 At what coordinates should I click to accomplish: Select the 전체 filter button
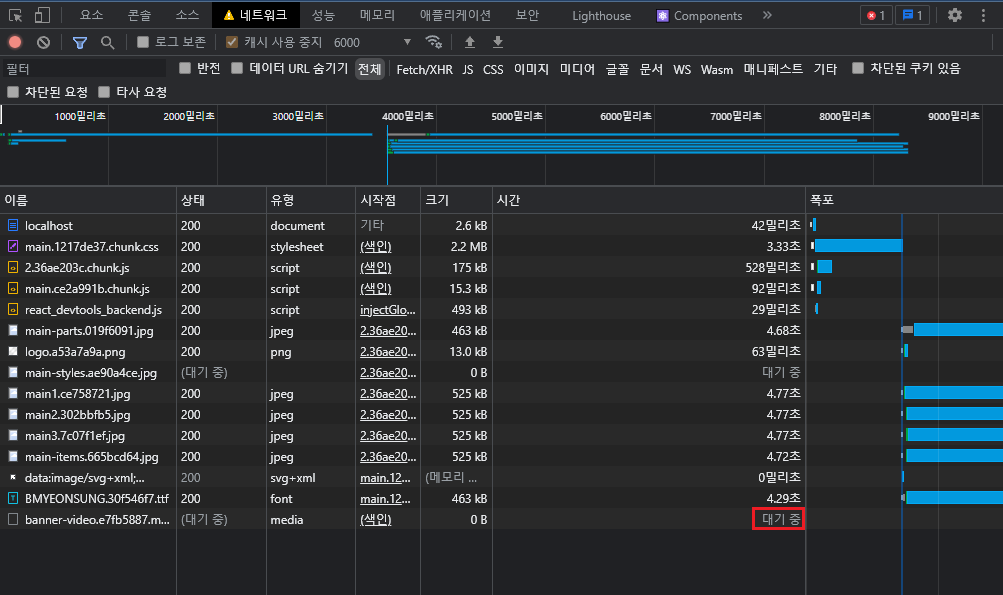369,69
